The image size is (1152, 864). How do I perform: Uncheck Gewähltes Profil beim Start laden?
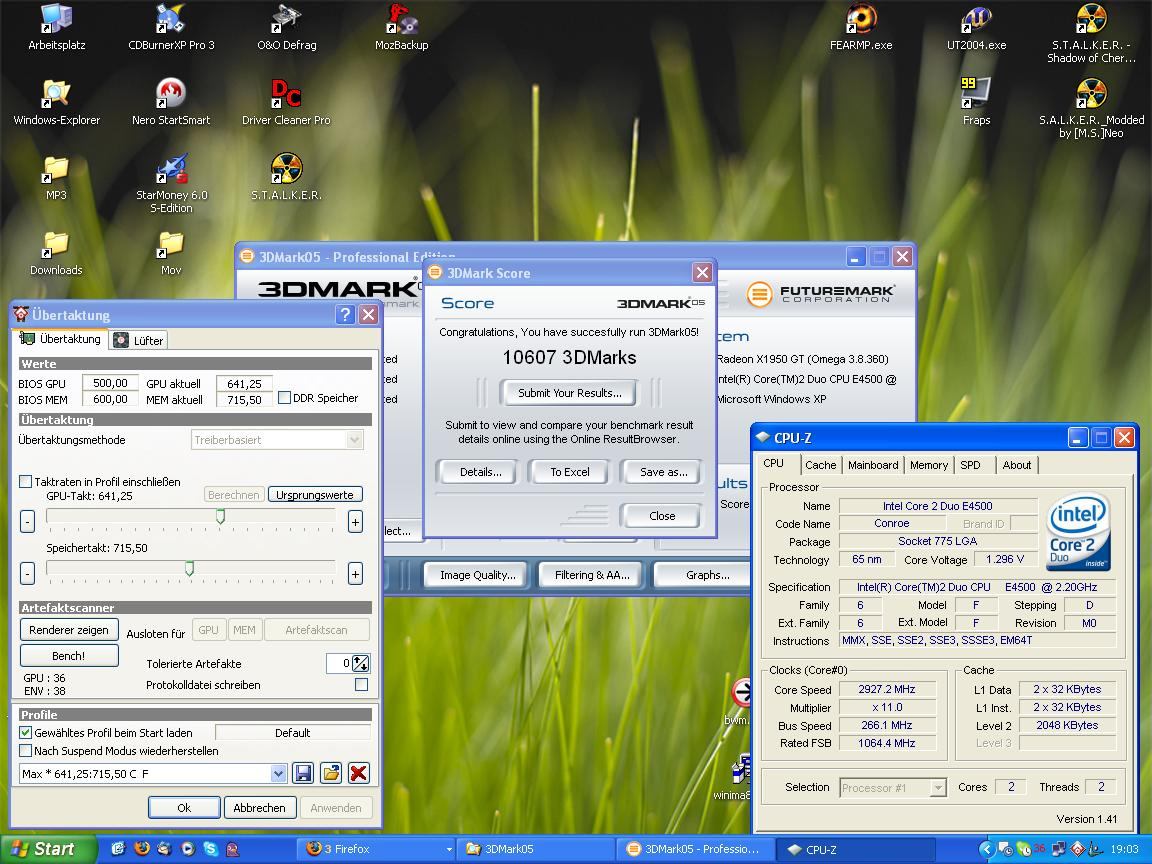[x=25, y=732]
